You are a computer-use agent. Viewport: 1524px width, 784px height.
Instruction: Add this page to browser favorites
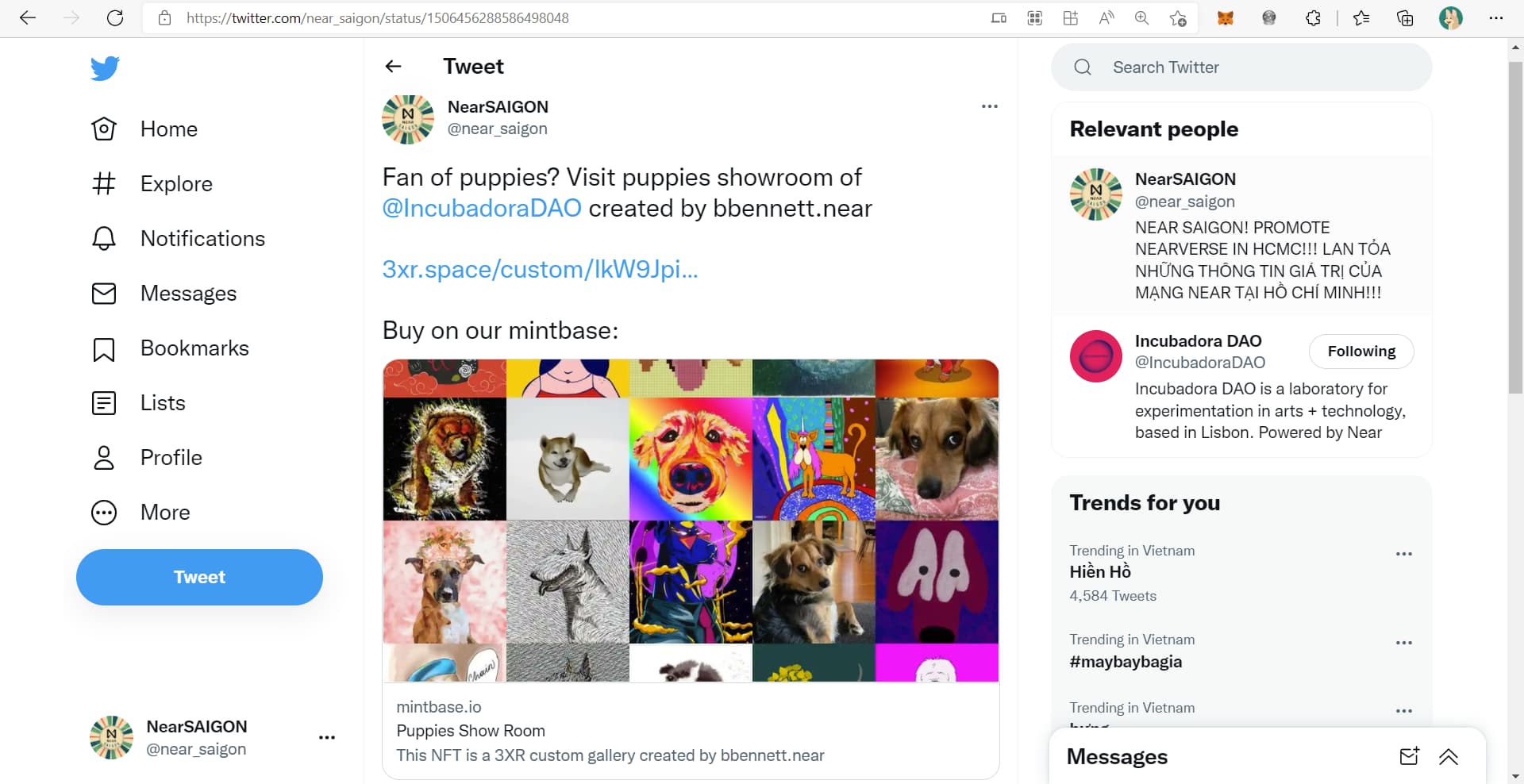click(x=1178, y=18)
